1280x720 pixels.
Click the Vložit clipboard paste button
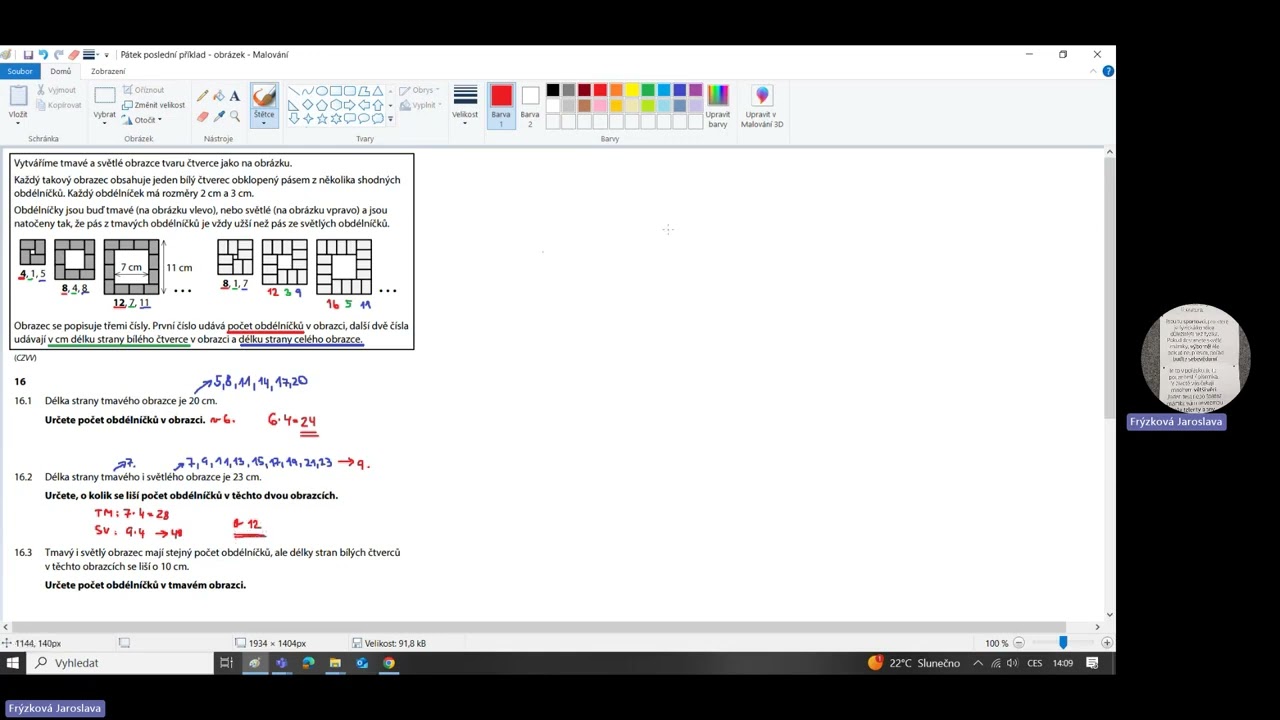18,96
